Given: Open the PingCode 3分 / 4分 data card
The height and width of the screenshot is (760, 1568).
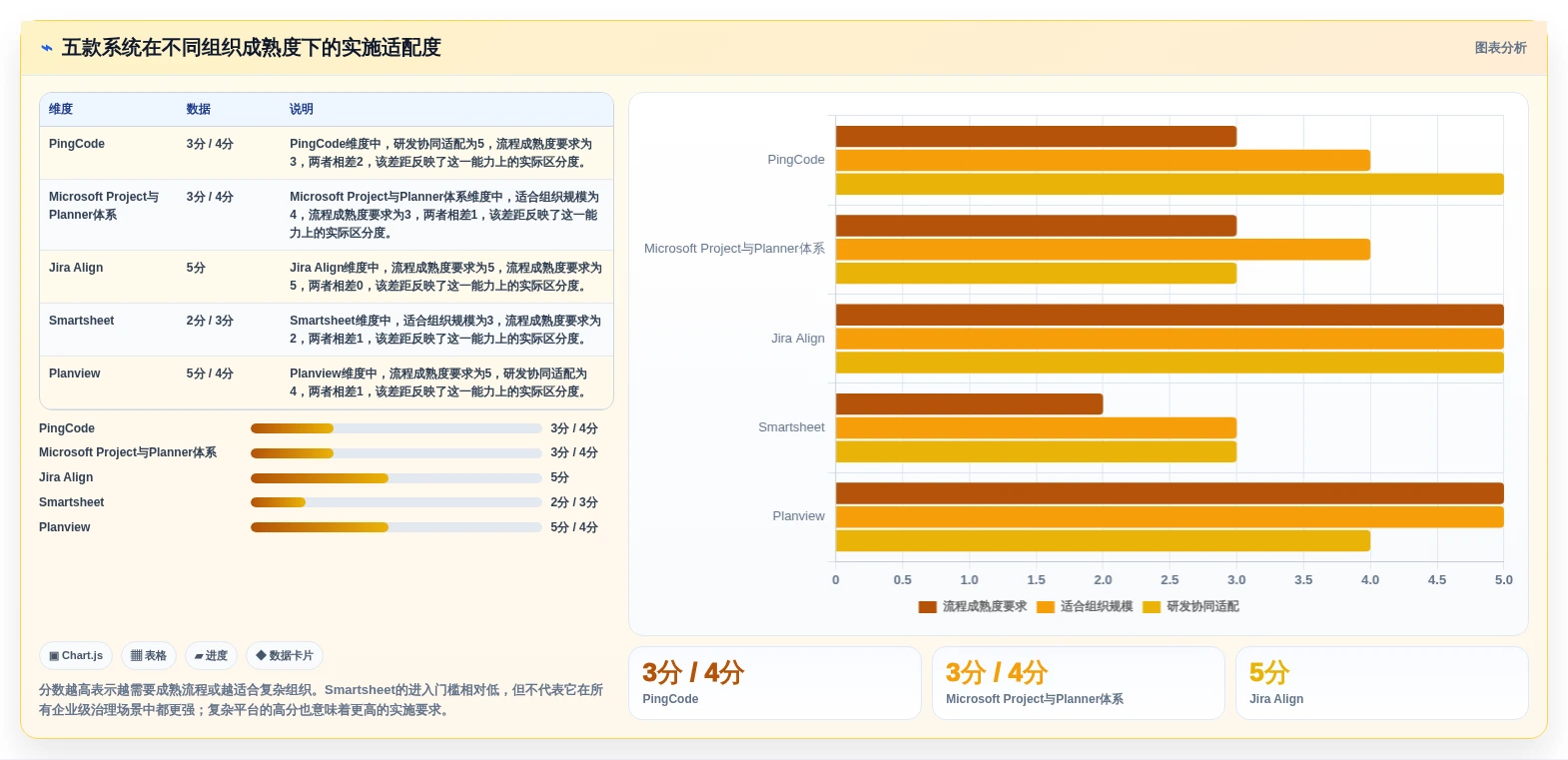Looking at the screenshot, I should click(x=775, y=683).
